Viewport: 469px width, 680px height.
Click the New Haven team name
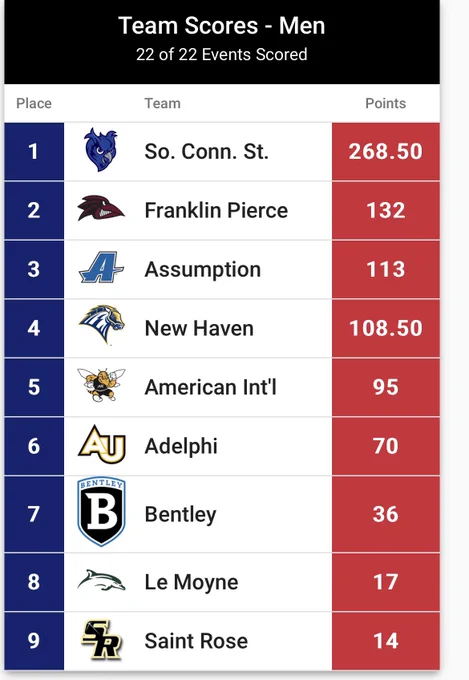[x=199, y=328]
